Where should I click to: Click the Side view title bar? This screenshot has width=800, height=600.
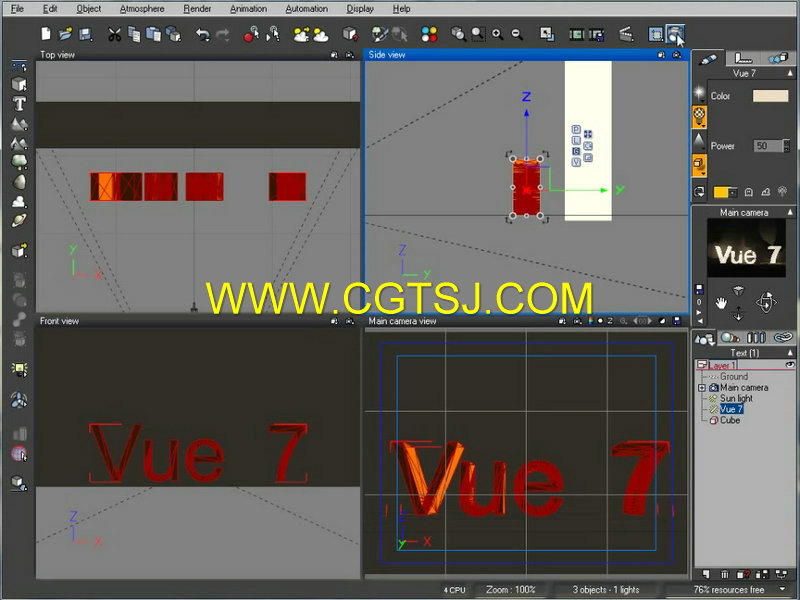coord(527,55)
